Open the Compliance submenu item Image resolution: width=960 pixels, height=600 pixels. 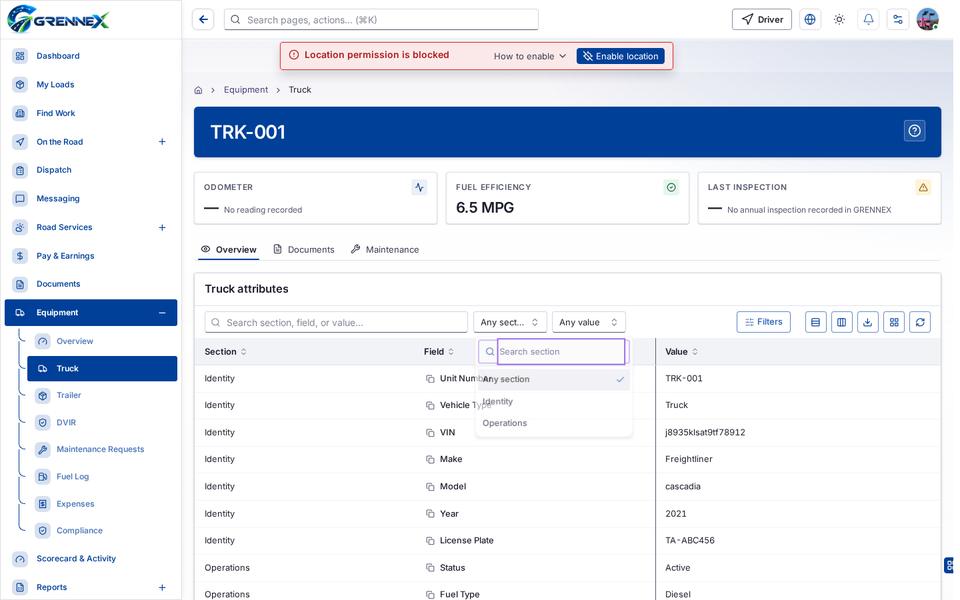click(102, 531)
